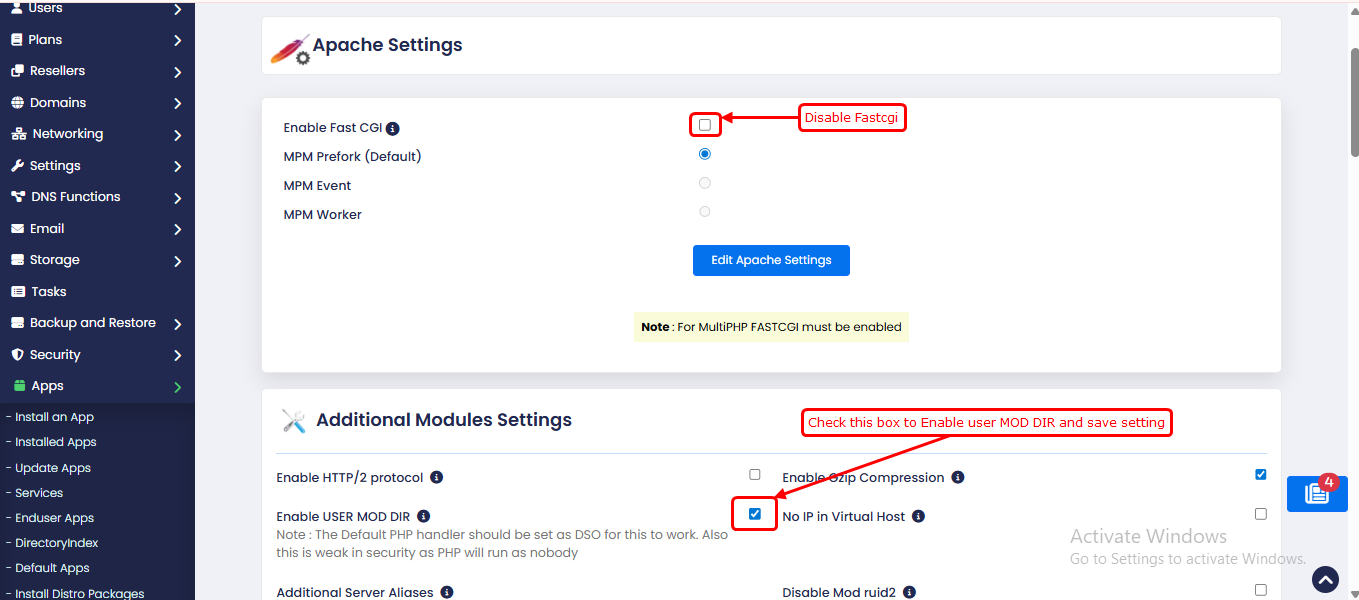This screenshot has width=1359, height=600.
Task: Click the info icon next to Gzip Compression
Action: (958, 478)
